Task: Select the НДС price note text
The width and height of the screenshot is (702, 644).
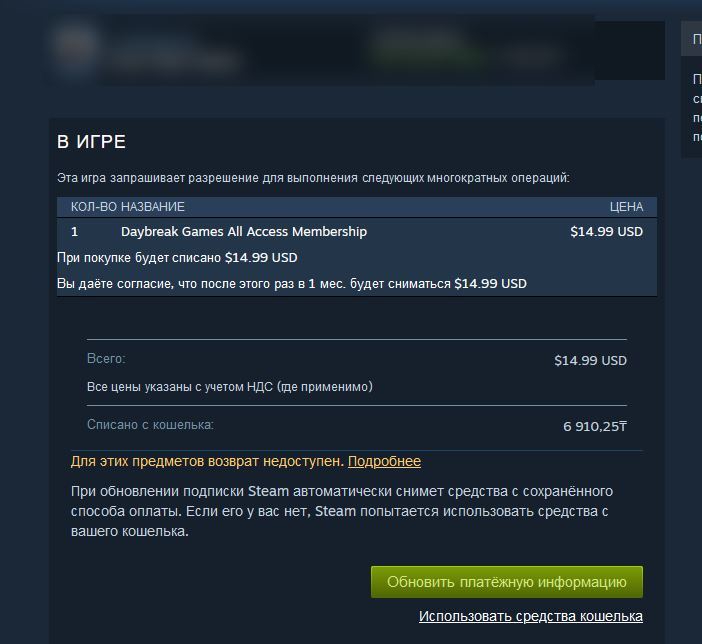Action: (x=230, y=386)
